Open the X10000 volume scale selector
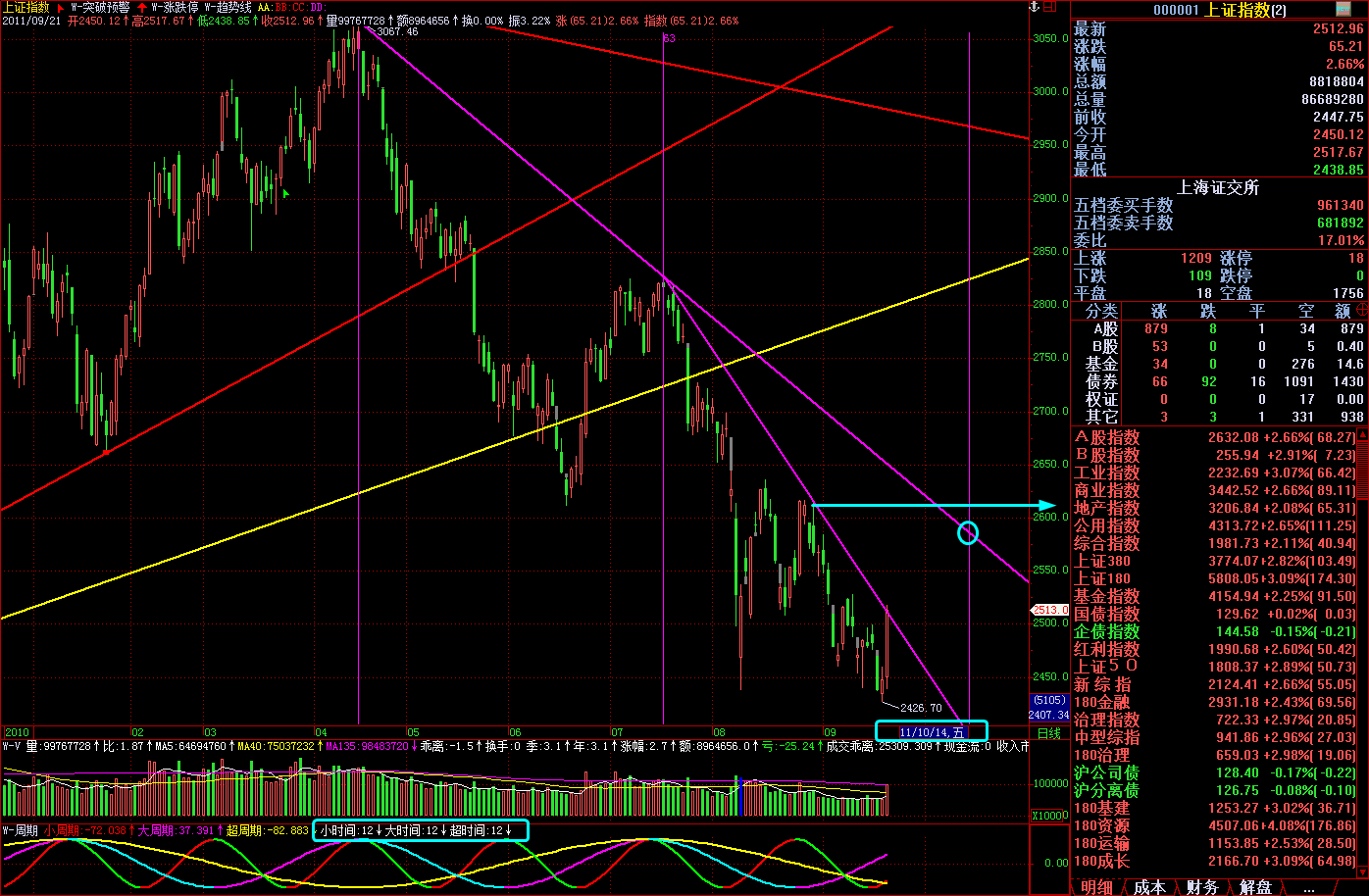1369x896 pixels. 1048,816
